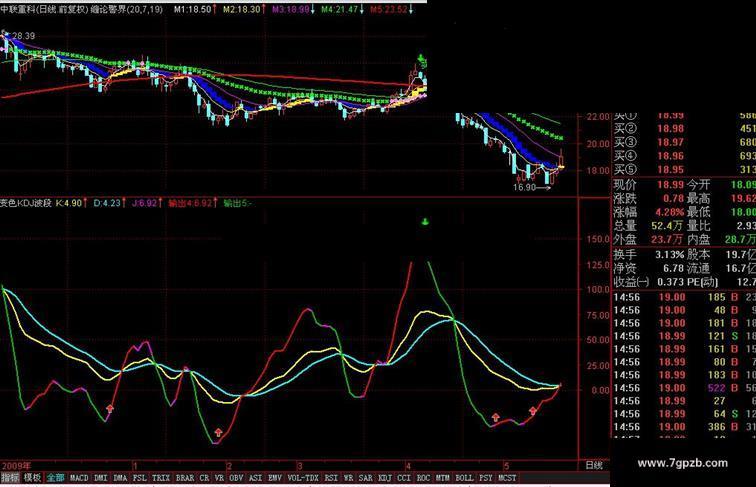Click the second red buy arrow near chart end
756x487 pixels.
(x=533, y=411)
